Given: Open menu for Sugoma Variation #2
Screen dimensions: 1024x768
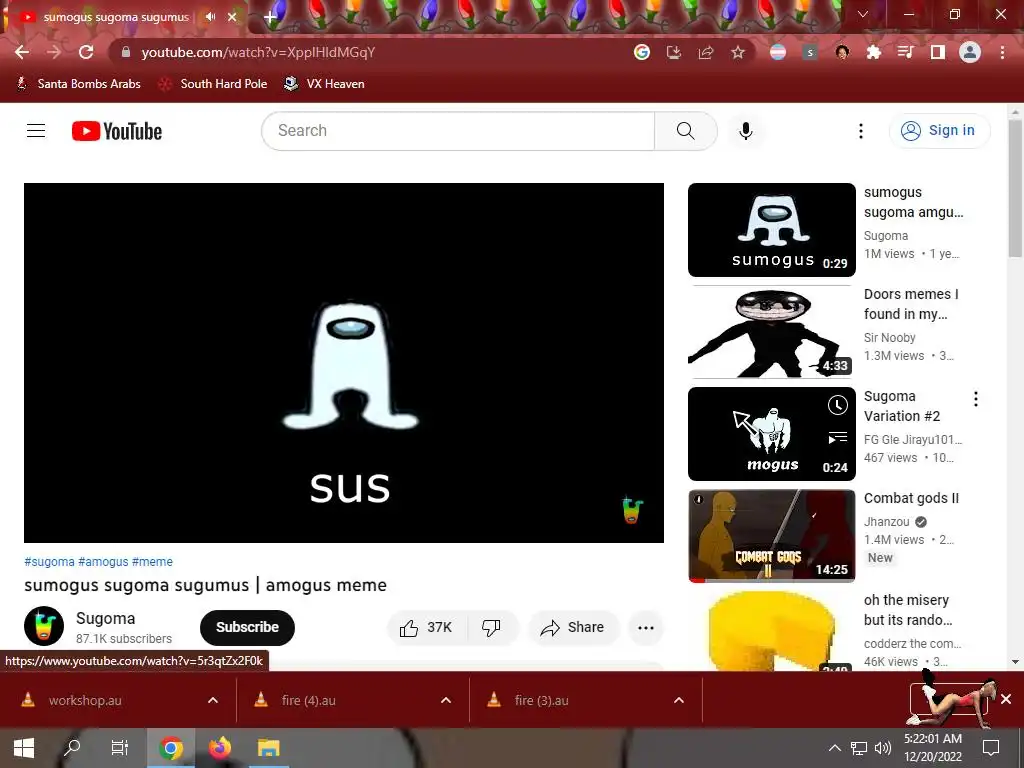Looking at the screenshot, I should (x=976, y=399).
